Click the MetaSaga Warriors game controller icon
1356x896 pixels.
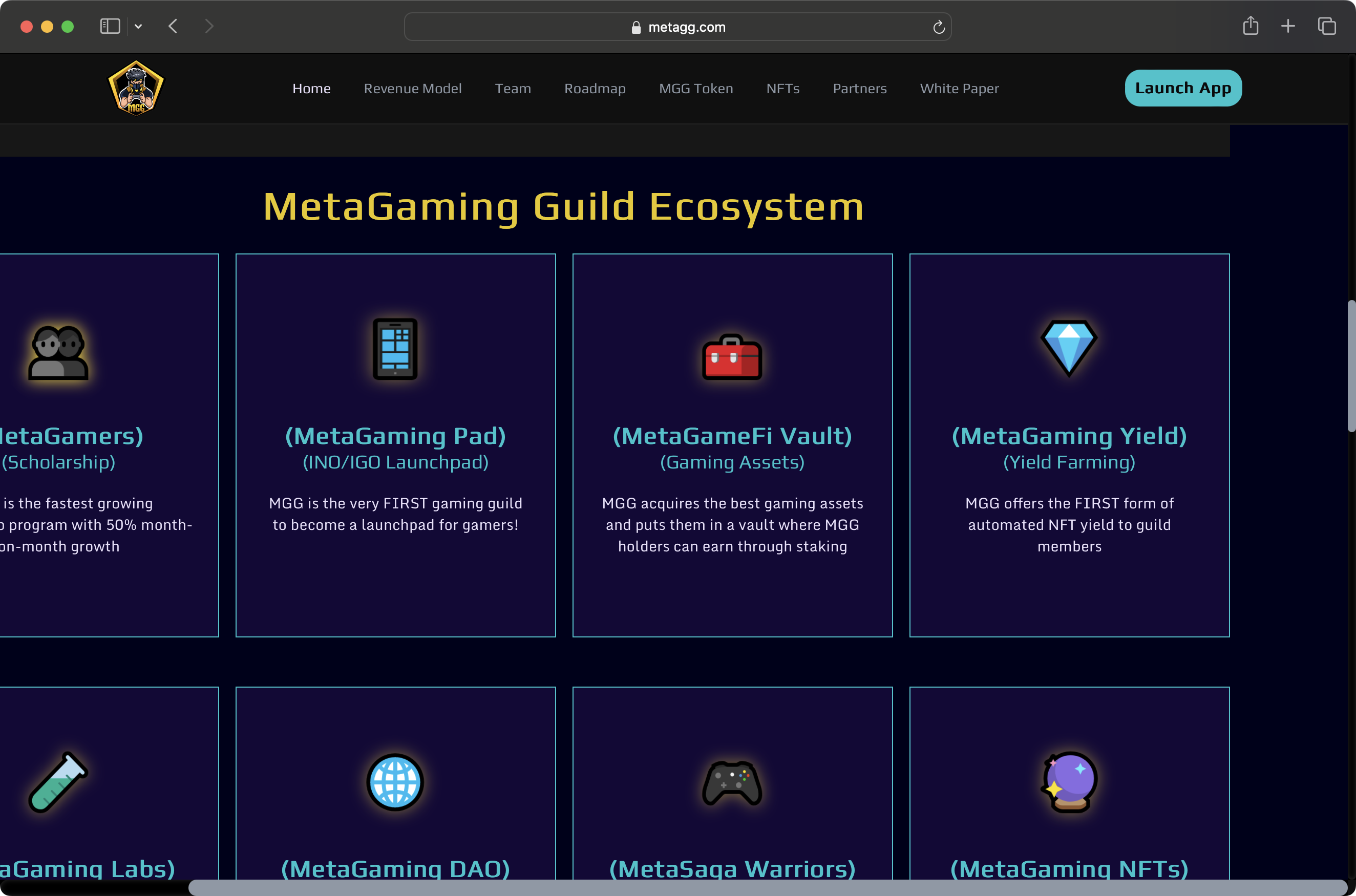pyautogui.click(x=732, y=782)
